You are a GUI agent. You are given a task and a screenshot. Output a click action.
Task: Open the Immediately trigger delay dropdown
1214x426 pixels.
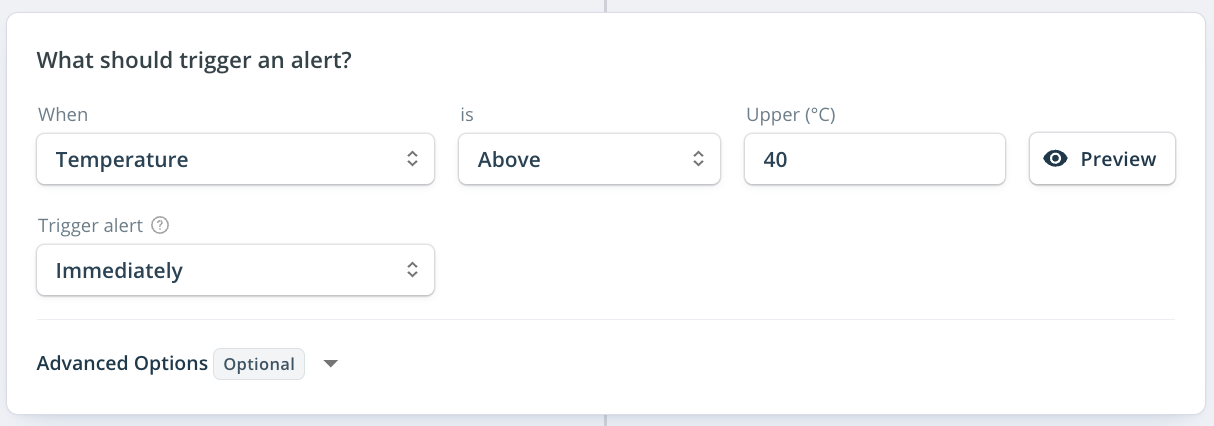[236, 270]
